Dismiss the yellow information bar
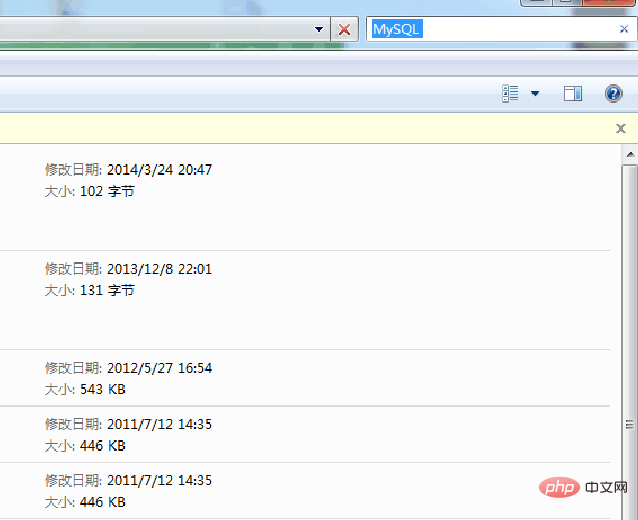The width and height of the screenshot is (638, 520). point(621,129)
